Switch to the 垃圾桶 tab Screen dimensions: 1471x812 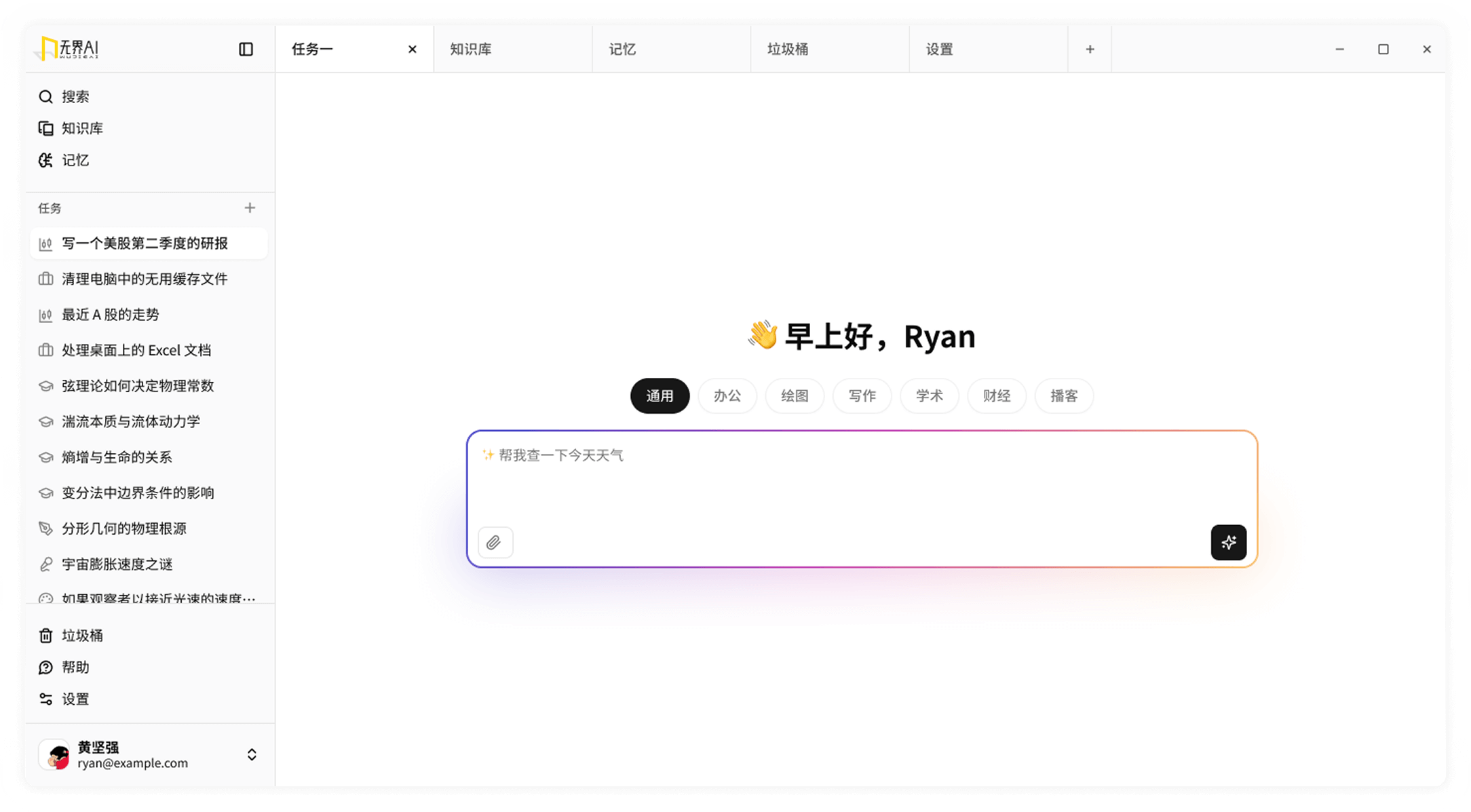829,49
